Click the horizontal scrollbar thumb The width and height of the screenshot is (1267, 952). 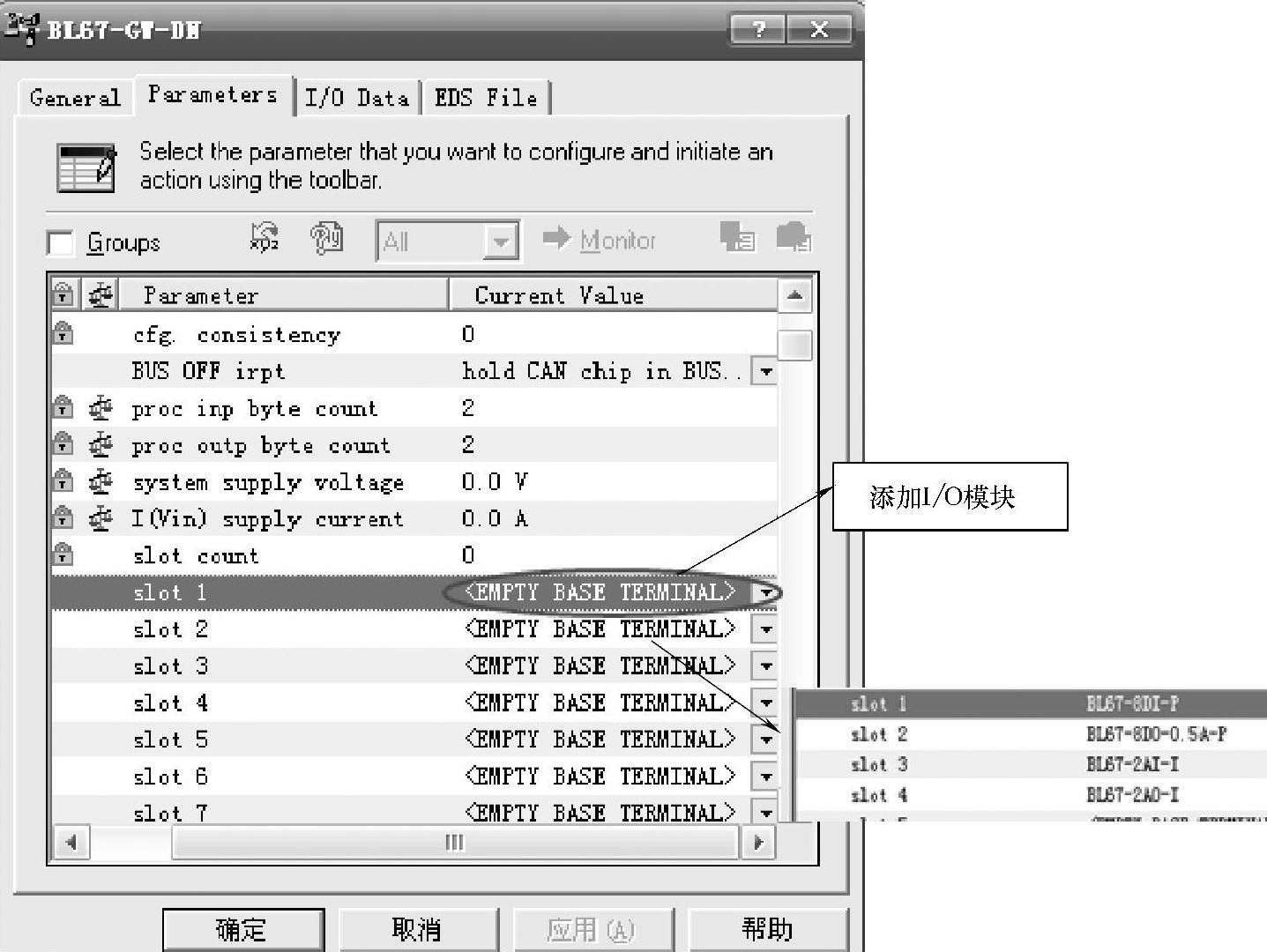tap(455, 842)
